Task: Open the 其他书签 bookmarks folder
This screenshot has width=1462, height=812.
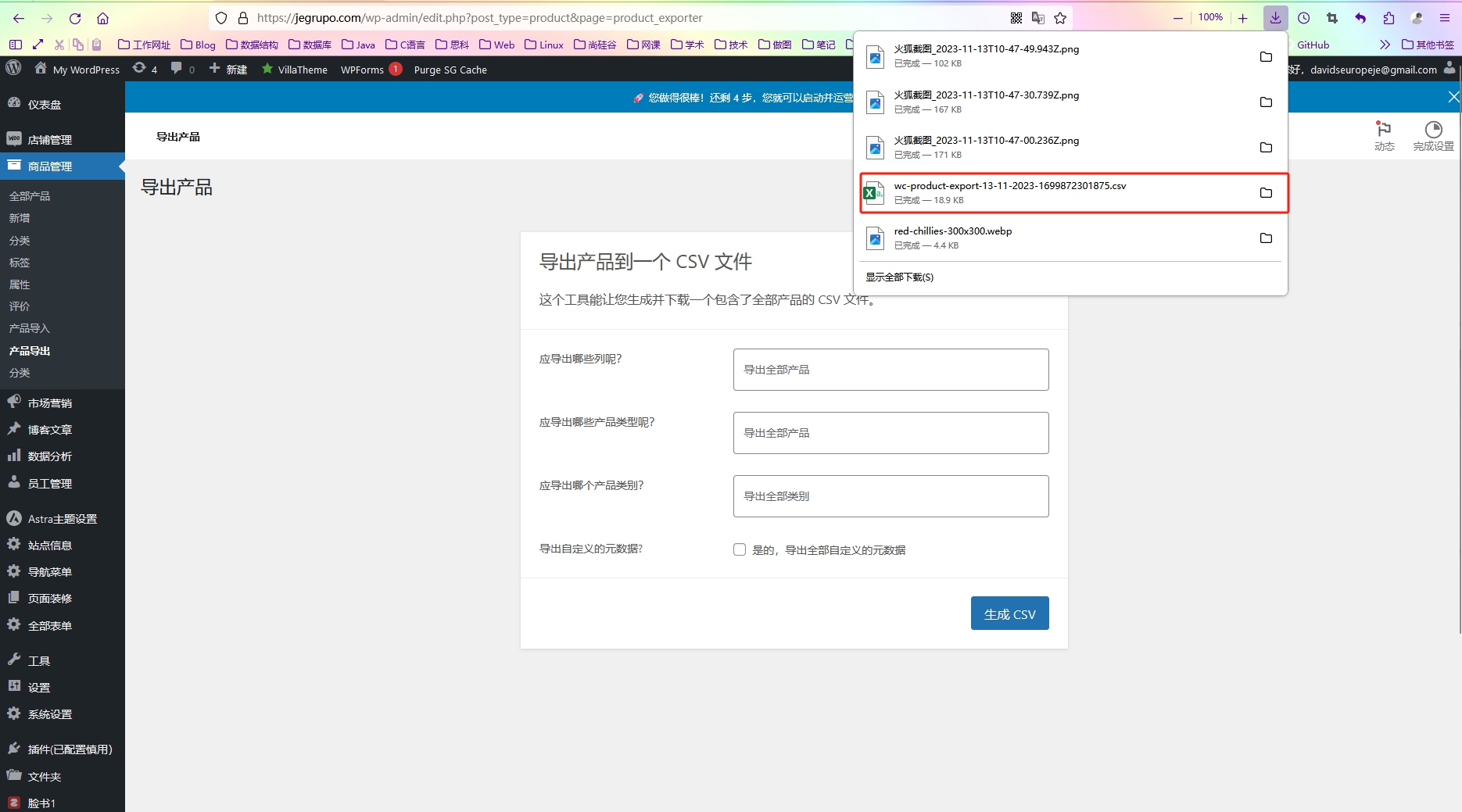Action: tap(1428, 45)
